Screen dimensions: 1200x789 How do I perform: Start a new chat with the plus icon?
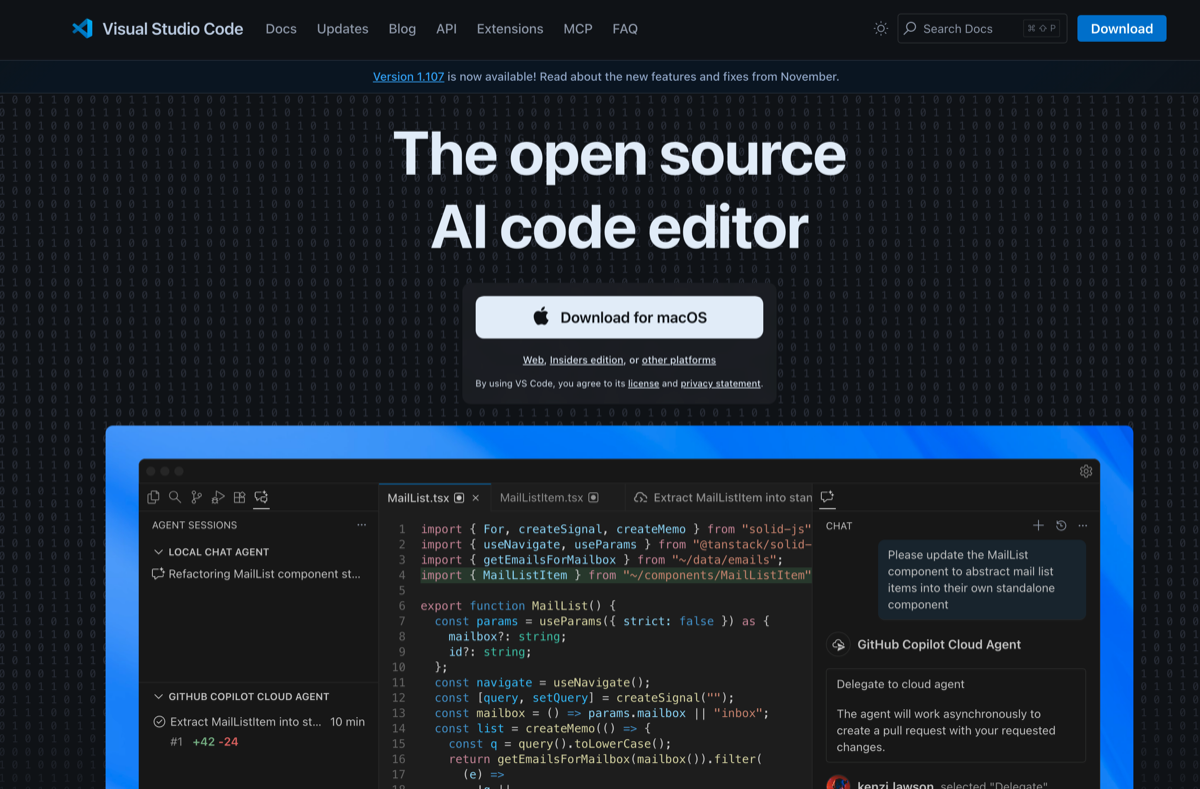pos(1038,525)
